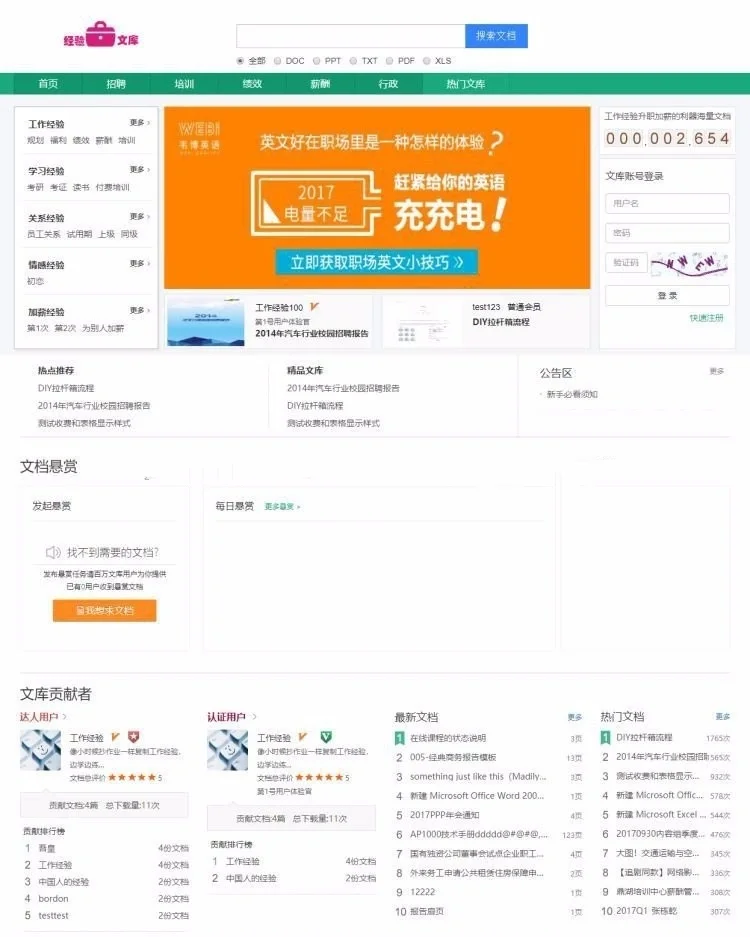Open the 招聘 navigation tab
The height and width of the screenshot is (937, 750).
pyautogui.click(x=116, y=84)
